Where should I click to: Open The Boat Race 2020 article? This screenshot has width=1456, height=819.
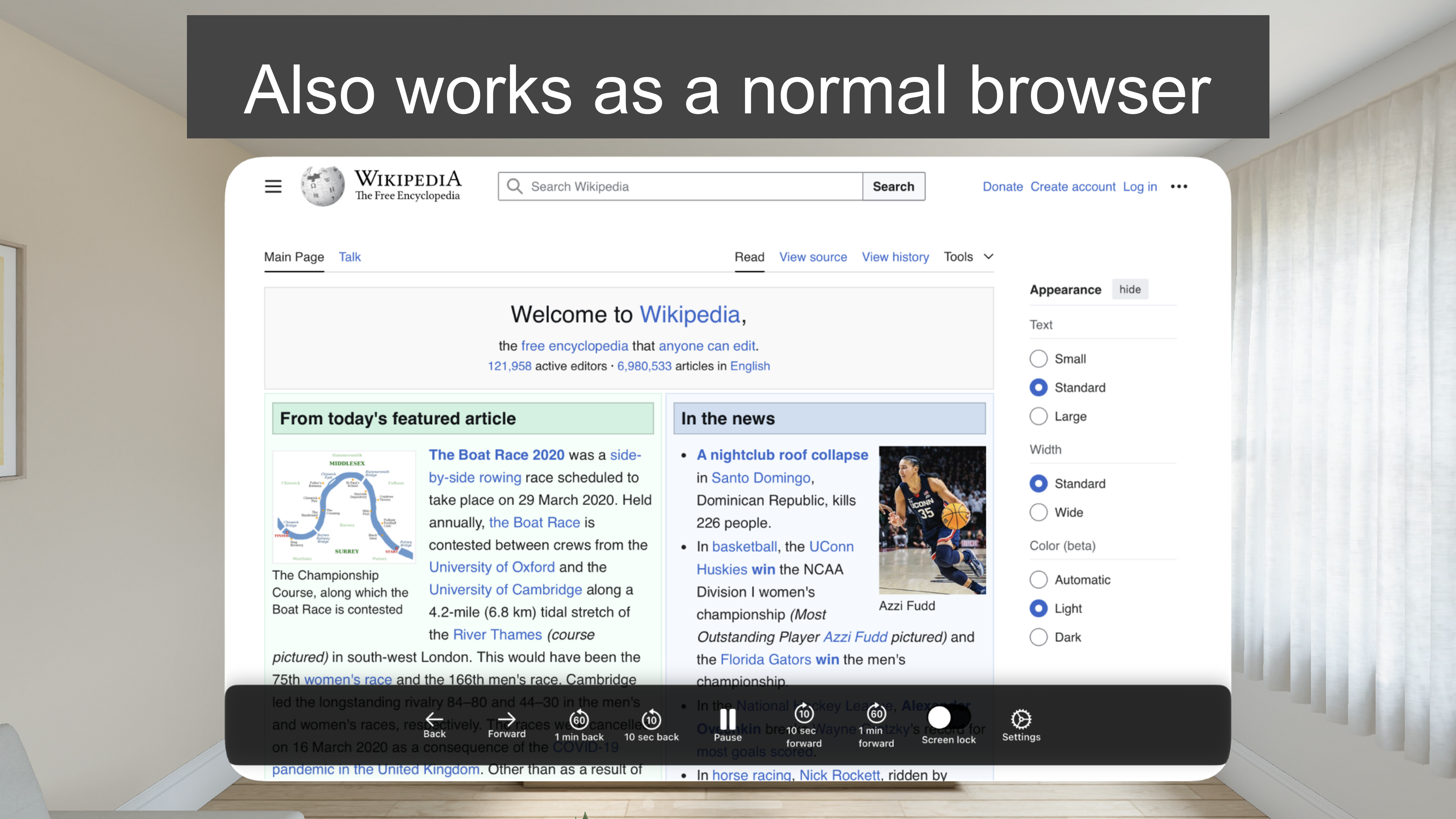tap(496, 455)
